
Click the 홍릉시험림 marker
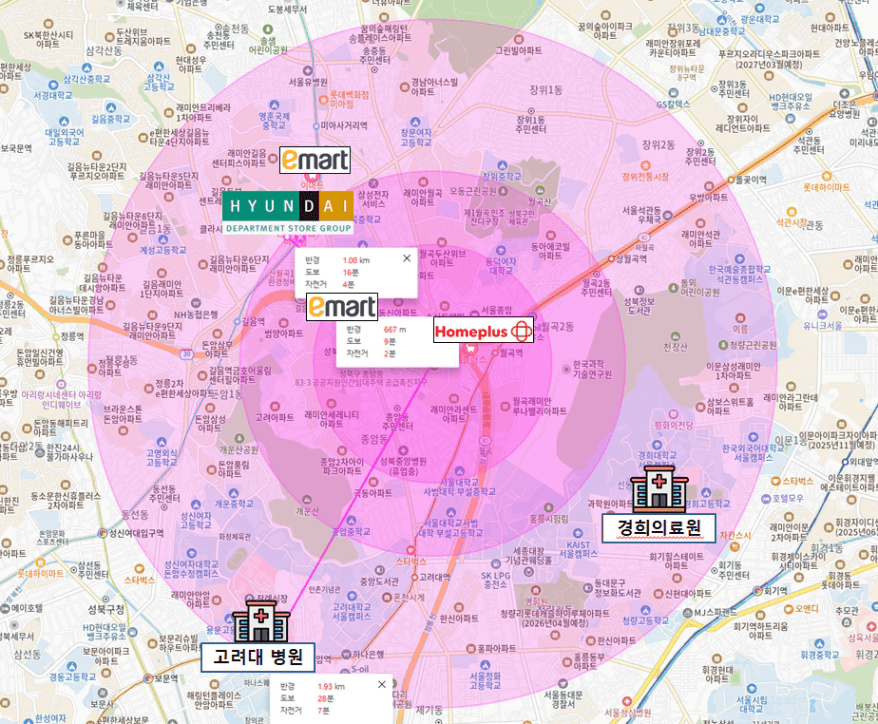pos(549,507)
